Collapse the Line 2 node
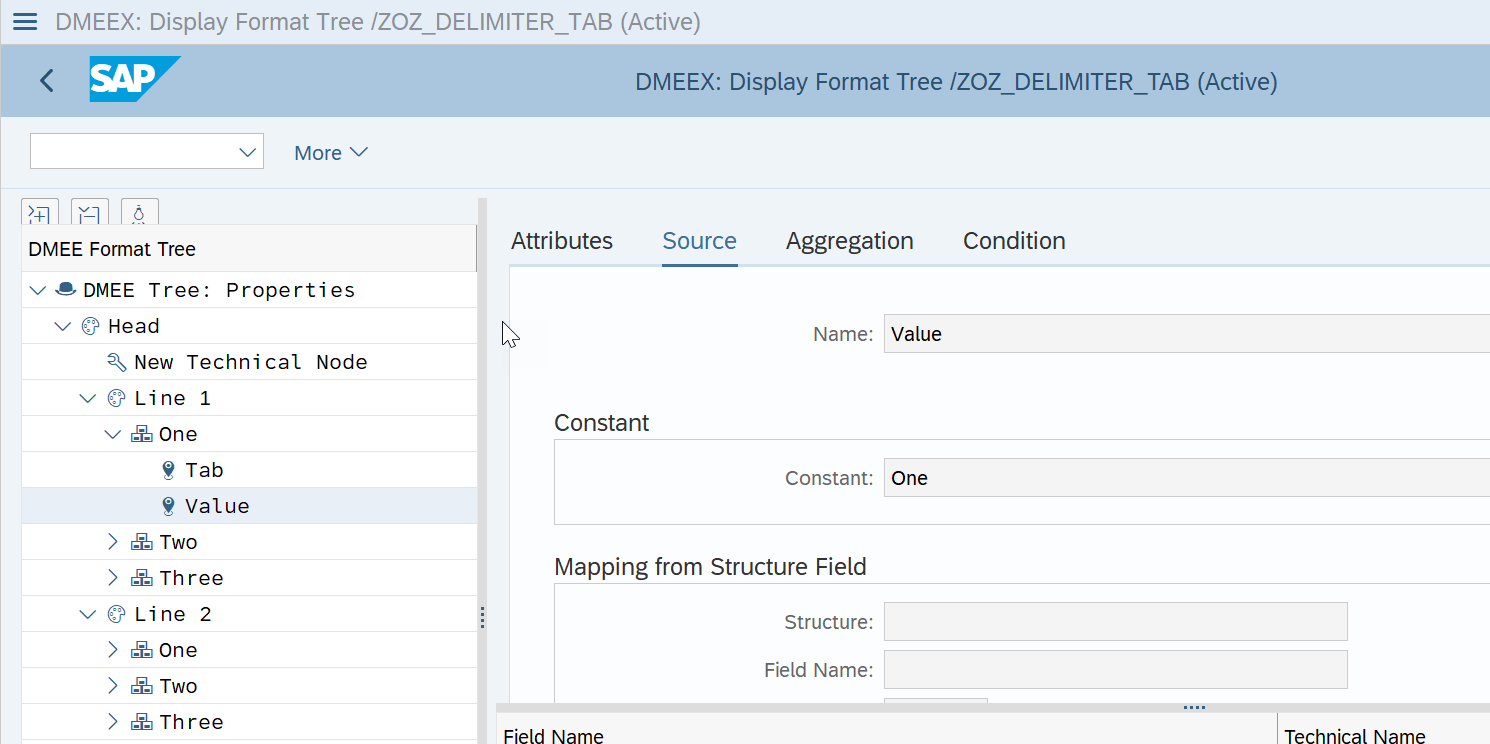 (x=88, y=614)
